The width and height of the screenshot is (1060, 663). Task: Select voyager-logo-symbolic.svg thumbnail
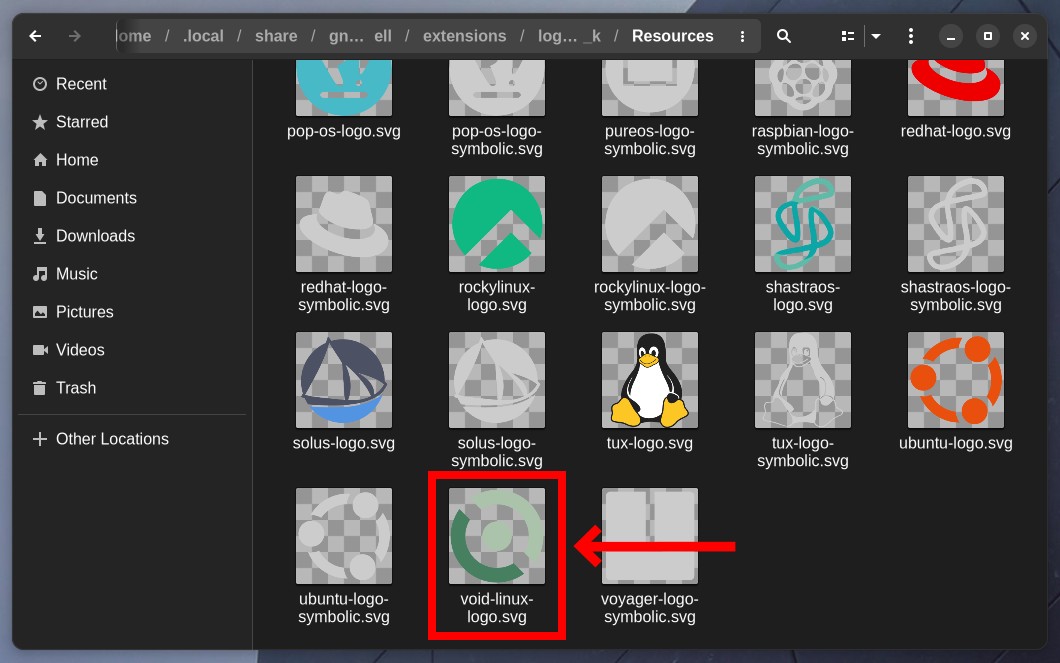point(650,536)
